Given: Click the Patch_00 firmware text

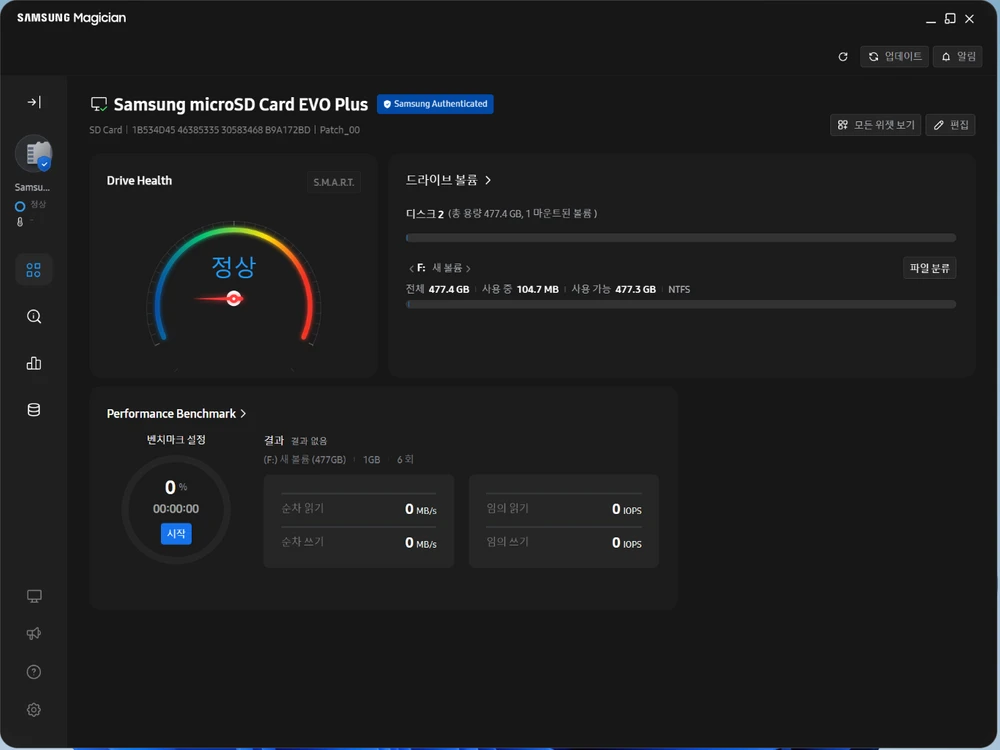Looking at the screenshot, I should [339, 130].
